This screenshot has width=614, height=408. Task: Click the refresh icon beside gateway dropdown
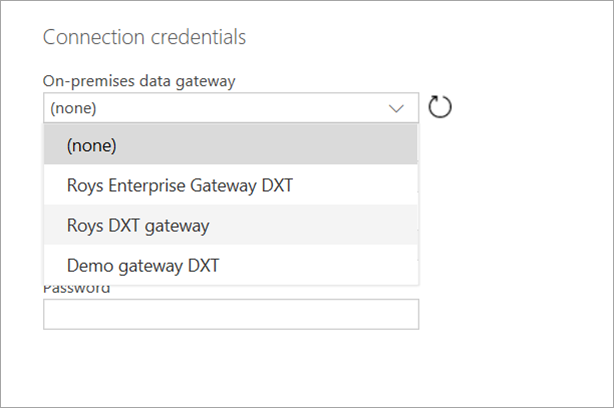[x=440, y=107]
